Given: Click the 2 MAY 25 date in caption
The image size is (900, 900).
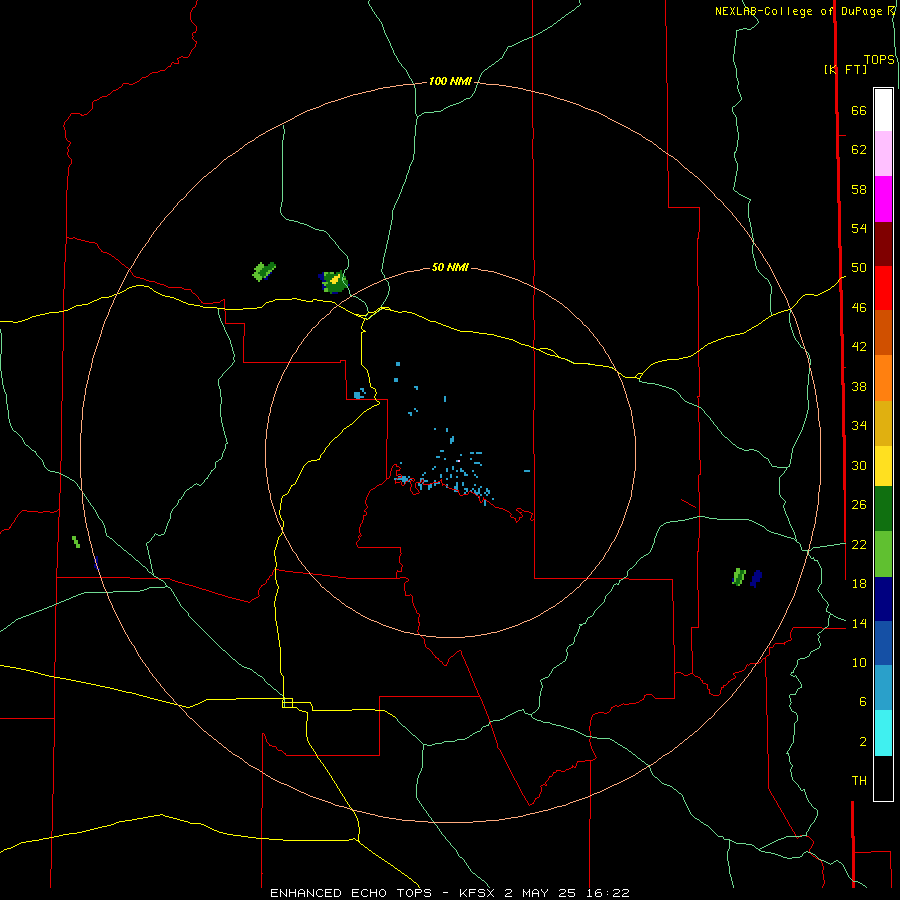Looking at the screenshot, I should 542,893.
